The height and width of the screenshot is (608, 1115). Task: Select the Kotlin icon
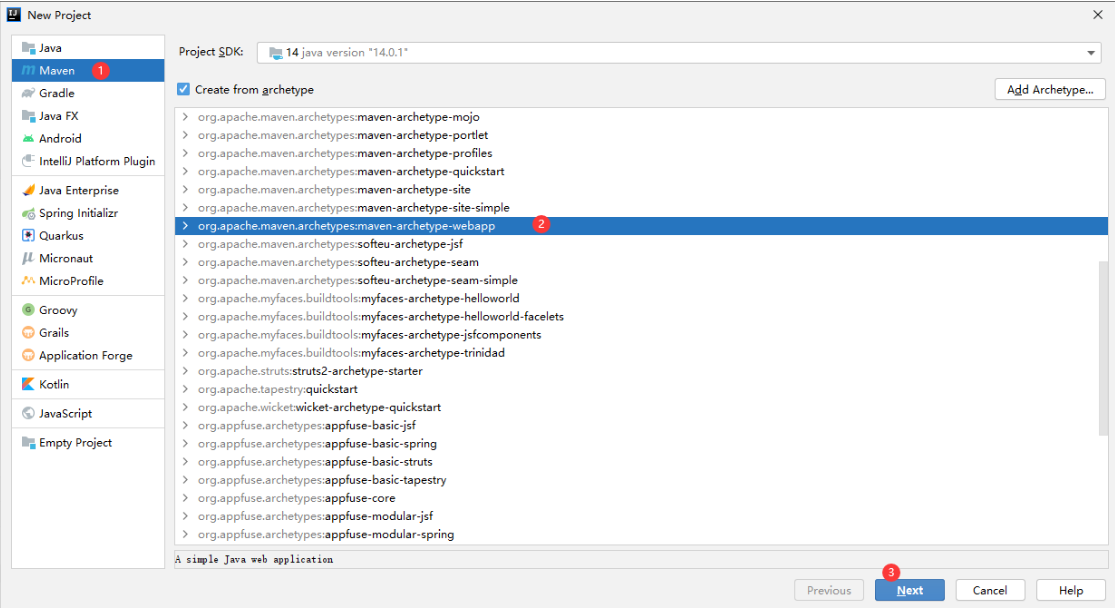(x=28, y=384)
